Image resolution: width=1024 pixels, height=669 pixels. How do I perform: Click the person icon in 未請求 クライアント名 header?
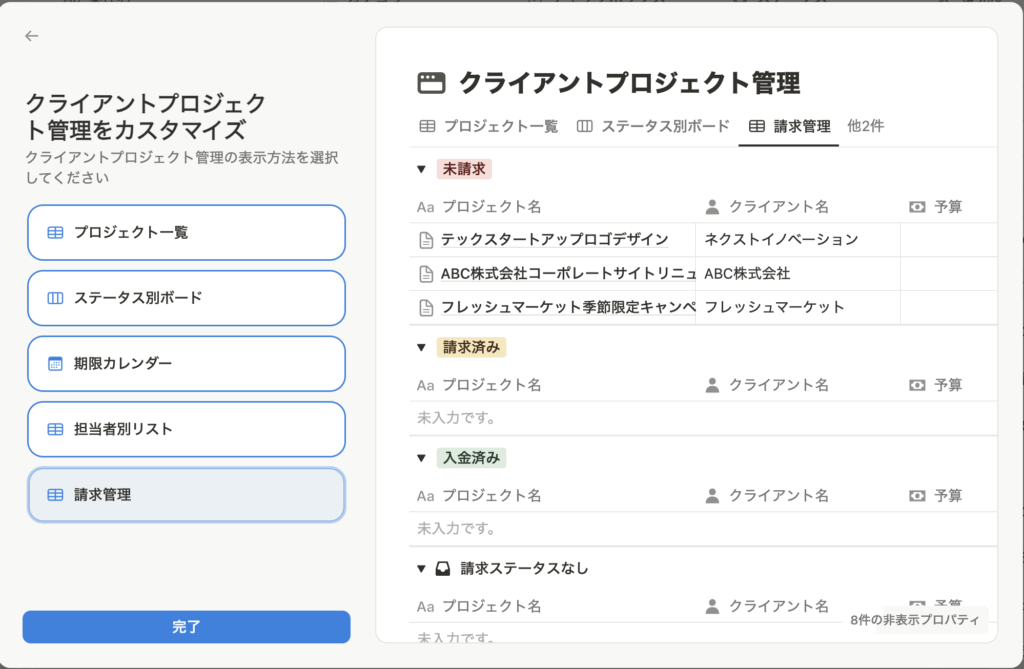712,207
